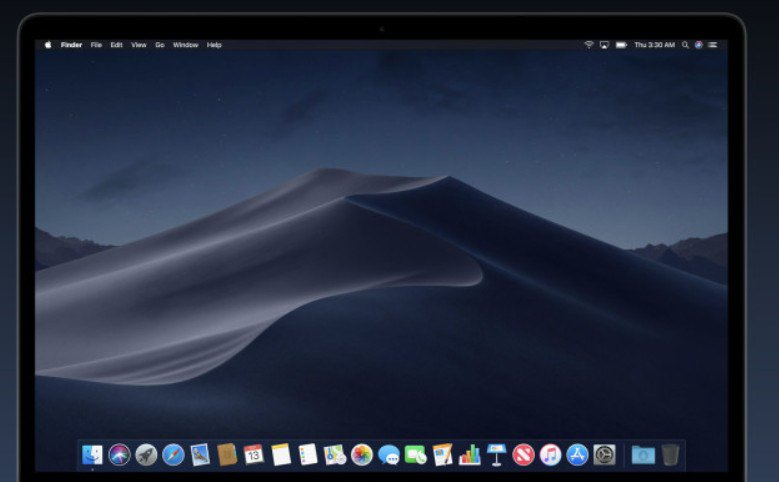The image size is (779, 482).
Task: Open the View menu
Action: click(139, 45)
